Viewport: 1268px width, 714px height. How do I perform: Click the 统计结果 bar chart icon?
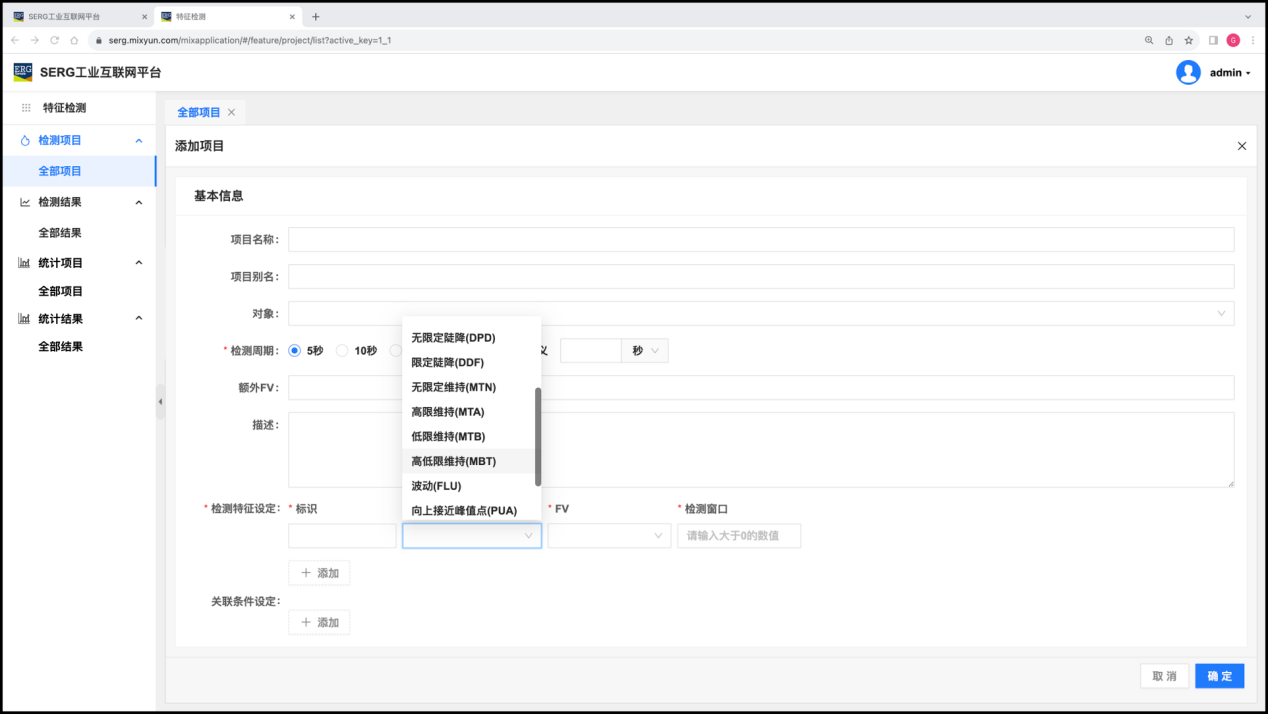click(25, 319)
